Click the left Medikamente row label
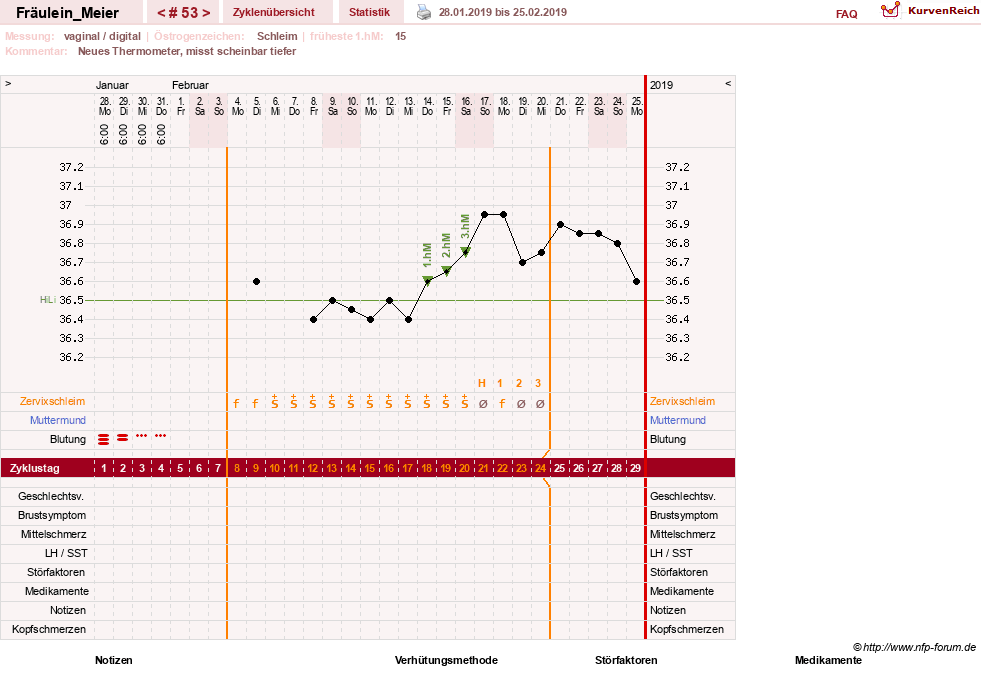Viewport: 981px width, 699px height. (56, 591)
